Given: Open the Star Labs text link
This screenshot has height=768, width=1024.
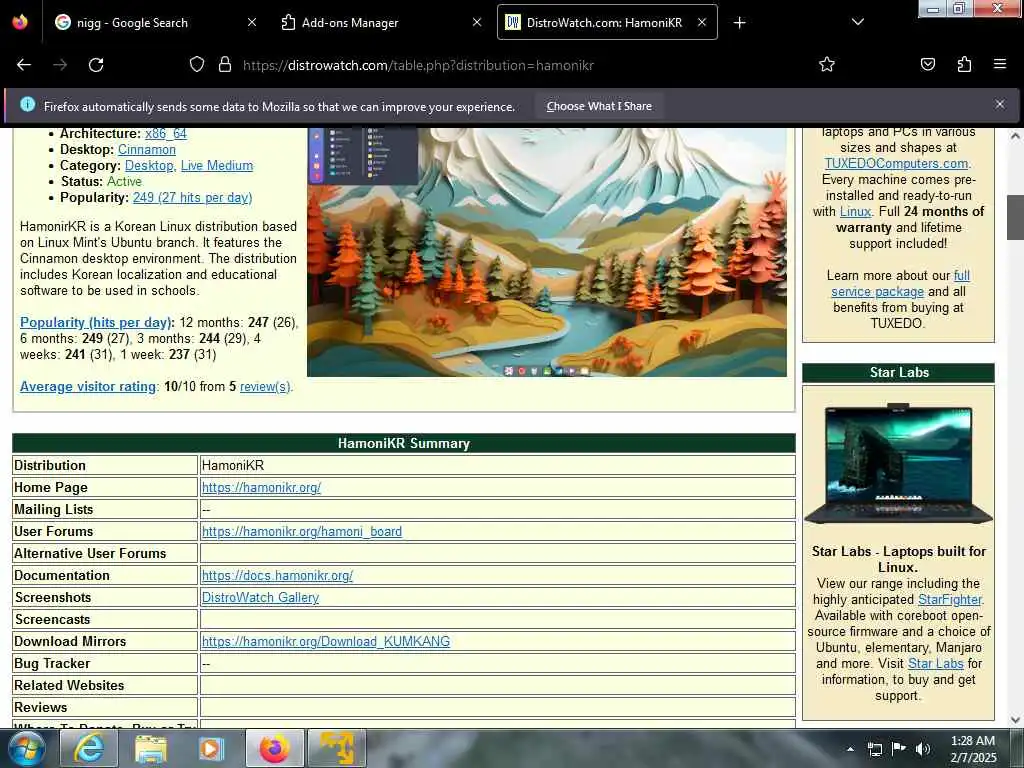Looking at the screenshot, I should (x=935, y=664).
